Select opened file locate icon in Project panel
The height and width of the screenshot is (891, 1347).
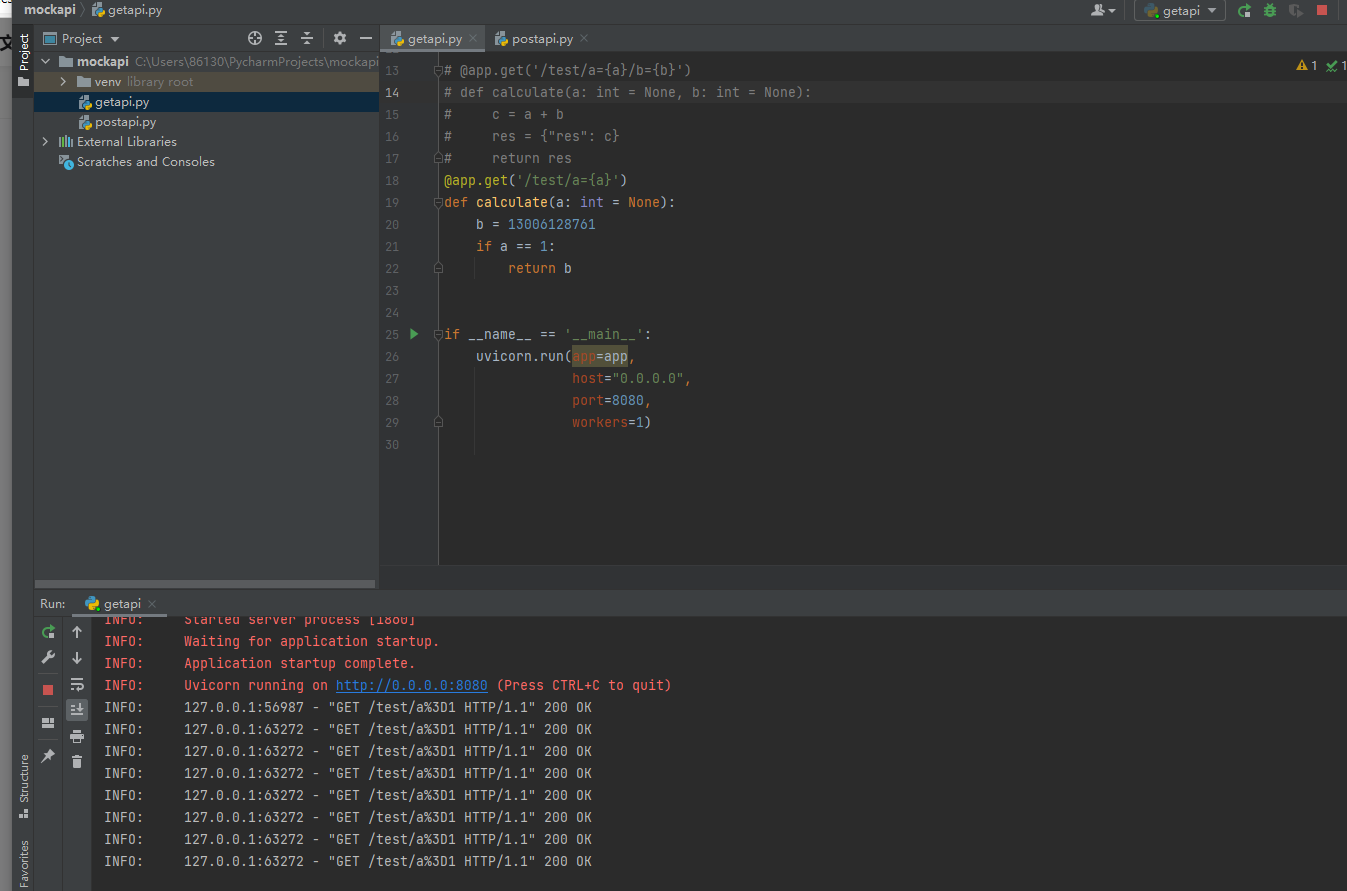tap(255, 38)
